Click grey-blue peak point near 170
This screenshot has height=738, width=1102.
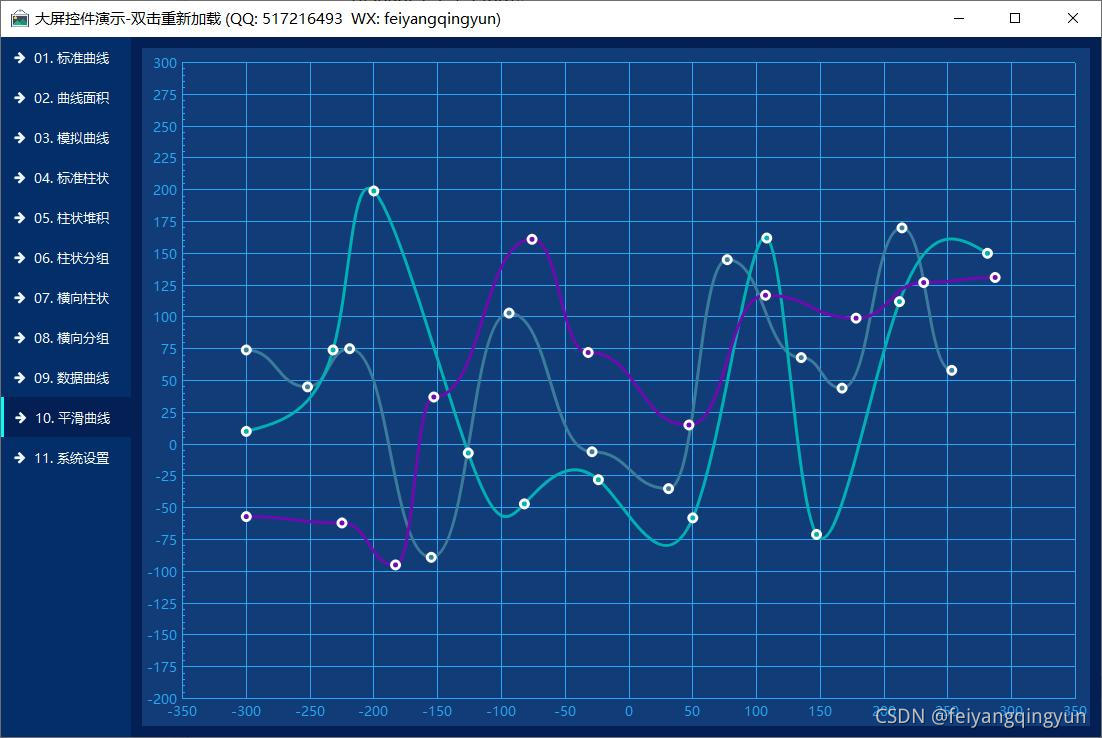pos(902,228)
